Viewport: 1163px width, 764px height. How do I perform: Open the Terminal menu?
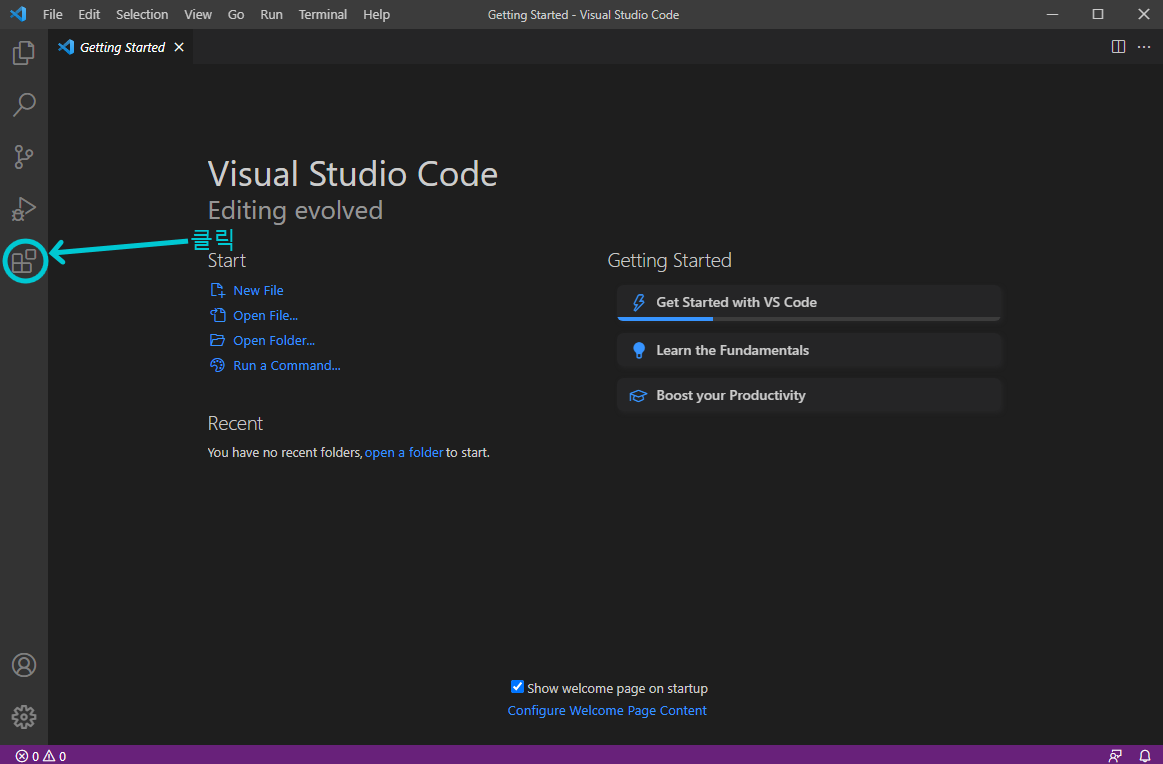(x=322, y=14)
